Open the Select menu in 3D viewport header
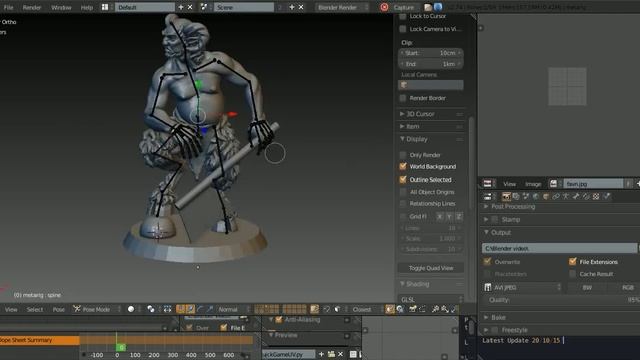This screenshot has height=360, width=640. click(x=35, y=309)
